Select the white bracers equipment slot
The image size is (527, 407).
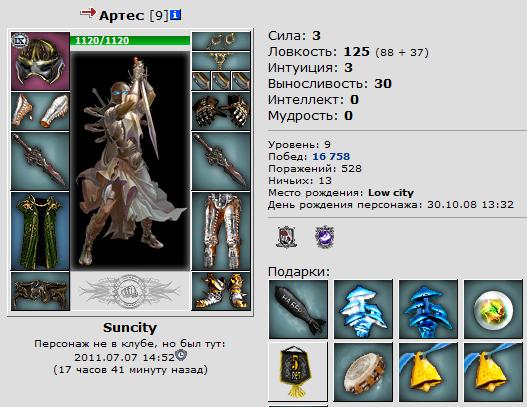(x=40, y=111)
